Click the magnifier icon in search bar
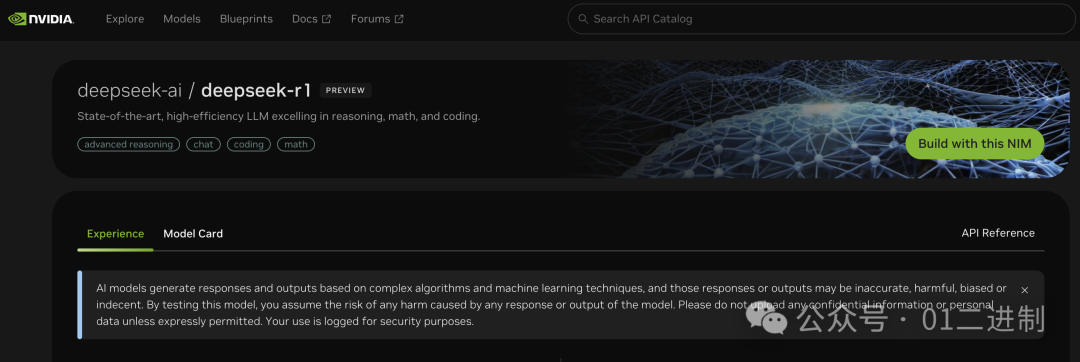 583,19
